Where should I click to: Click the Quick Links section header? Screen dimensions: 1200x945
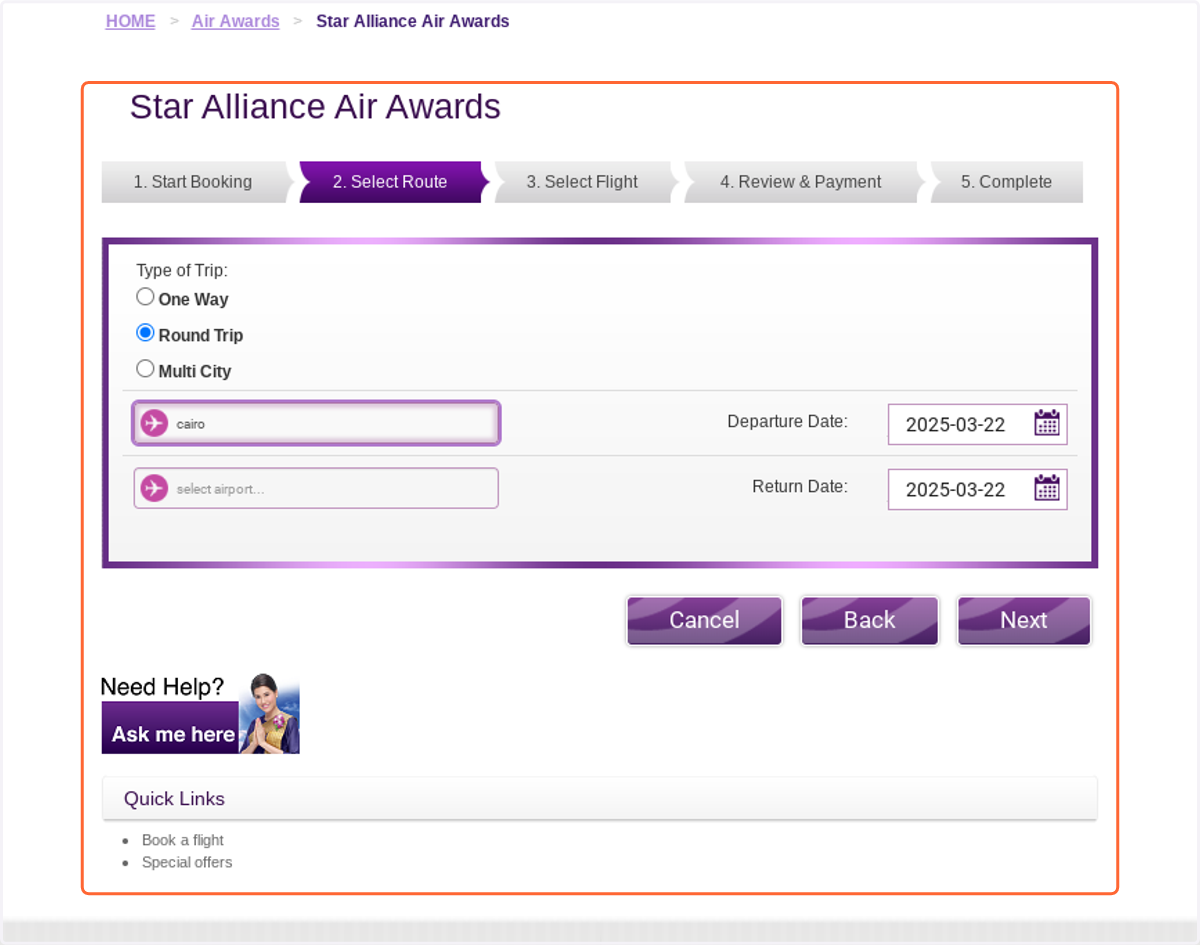coord(600,799)
